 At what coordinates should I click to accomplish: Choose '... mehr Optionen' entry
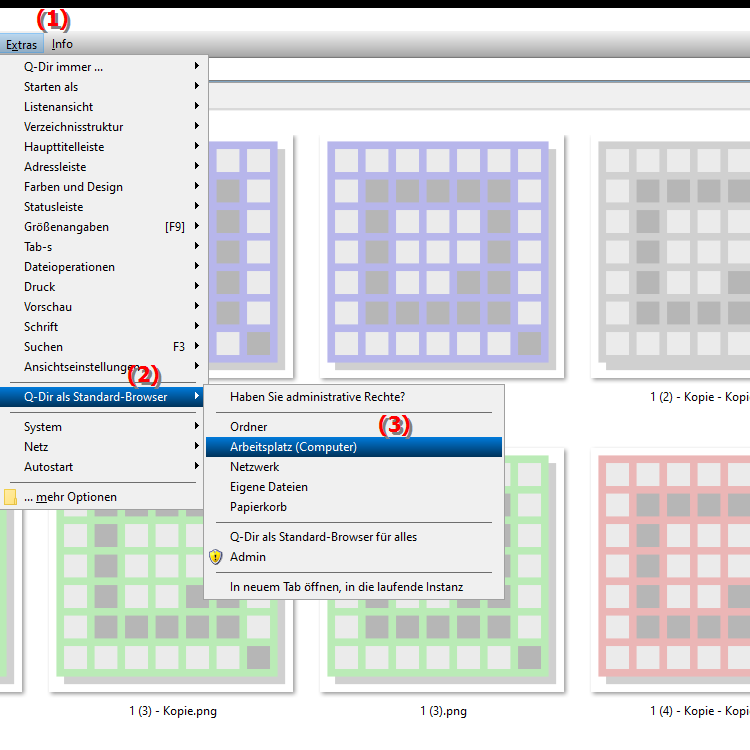(102, 497)
